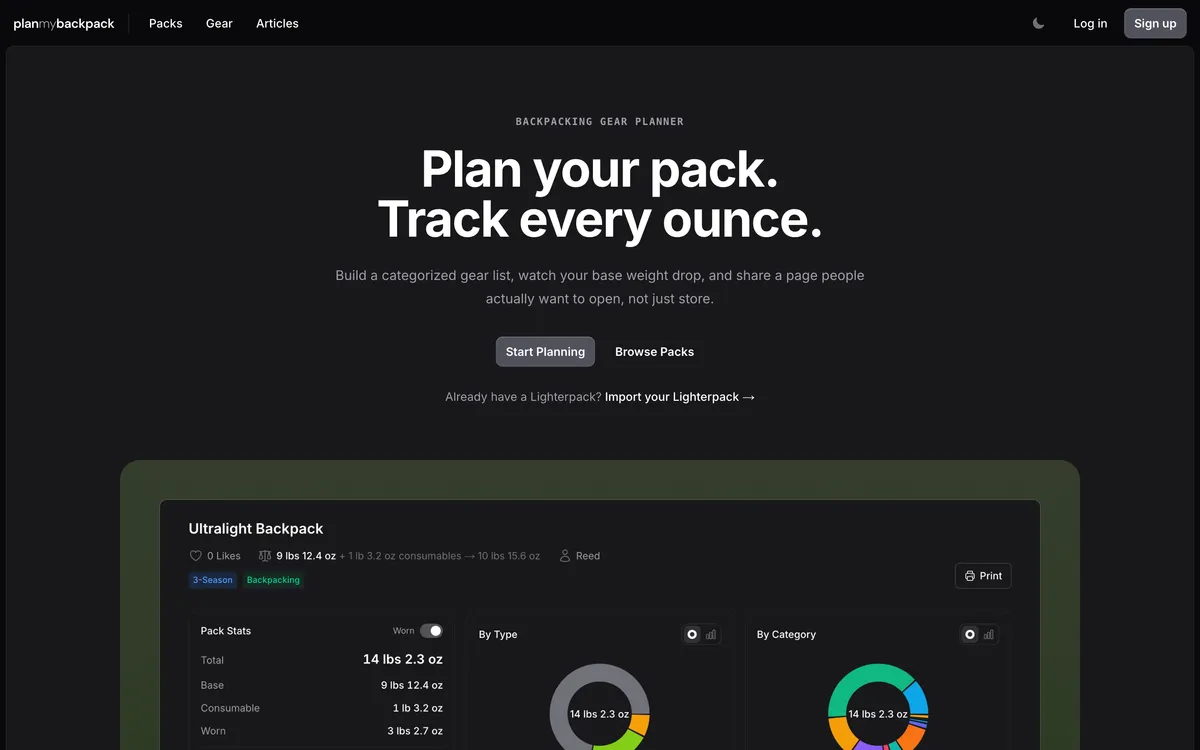
Task: Click the Reed author name
Action: point(588,556)
